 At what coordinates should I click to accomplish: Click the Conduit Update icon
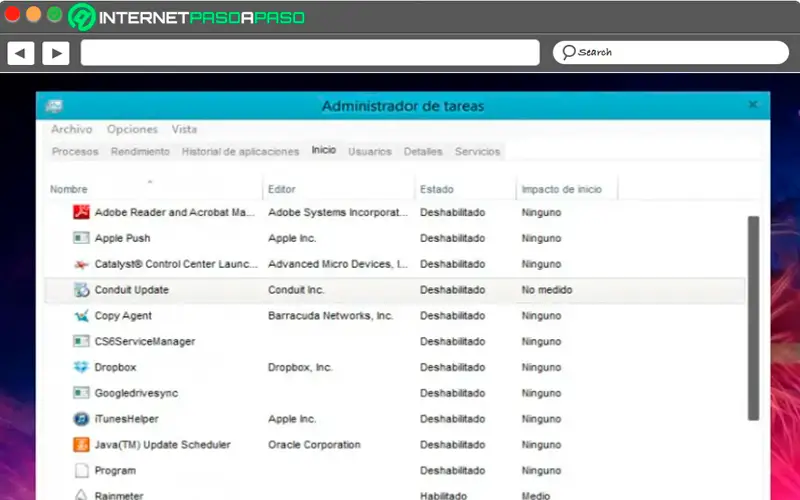[x=81, y=290]
